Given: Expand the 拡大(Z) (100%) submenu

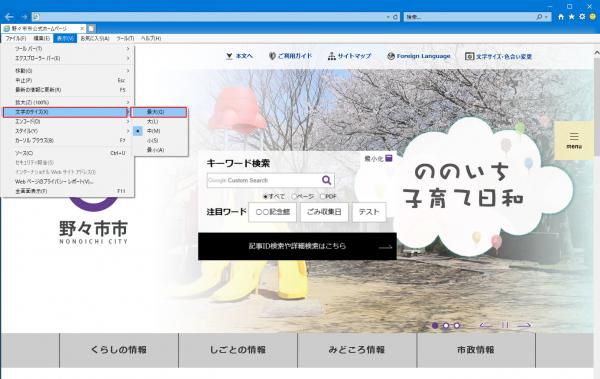Looking at the screenshot, I should point(68,103).
